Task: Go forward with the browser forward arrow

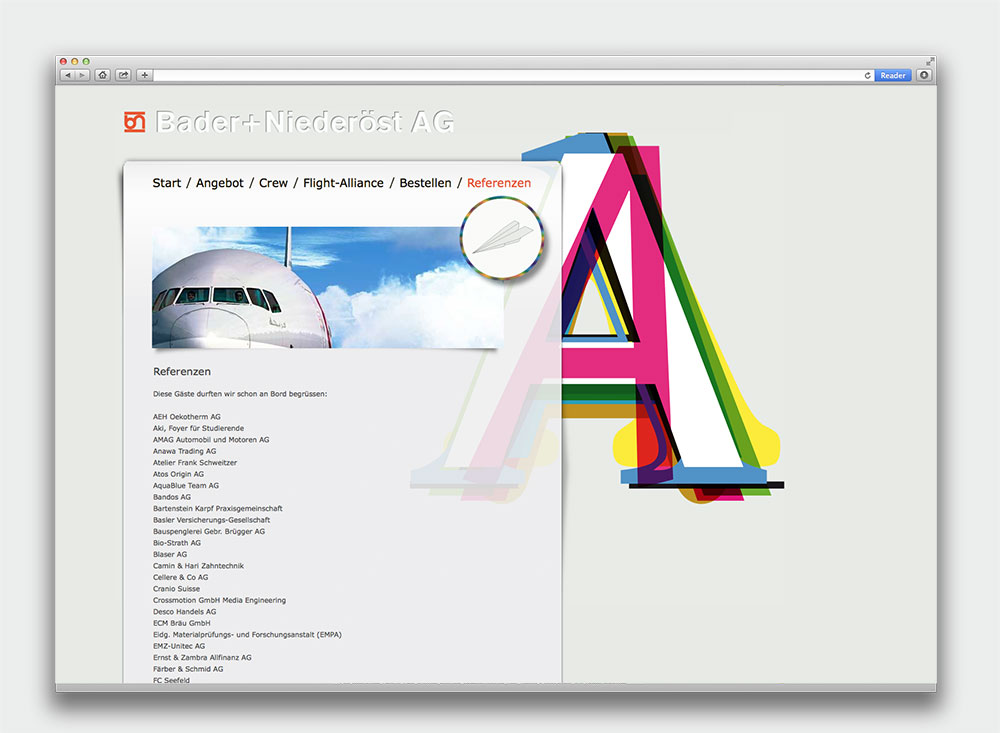Action: 82,75
